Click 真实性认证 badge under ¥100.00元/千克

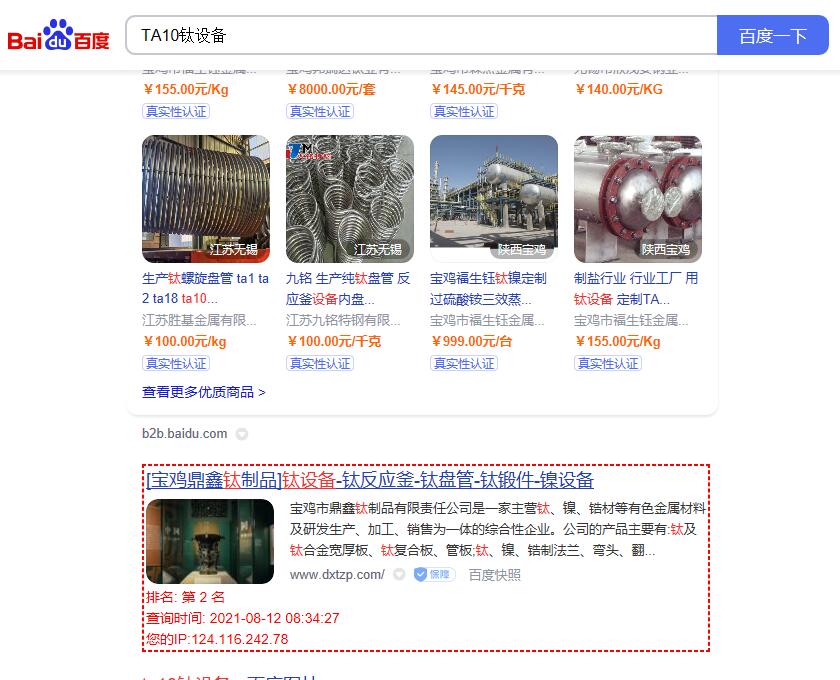point(320,364)
